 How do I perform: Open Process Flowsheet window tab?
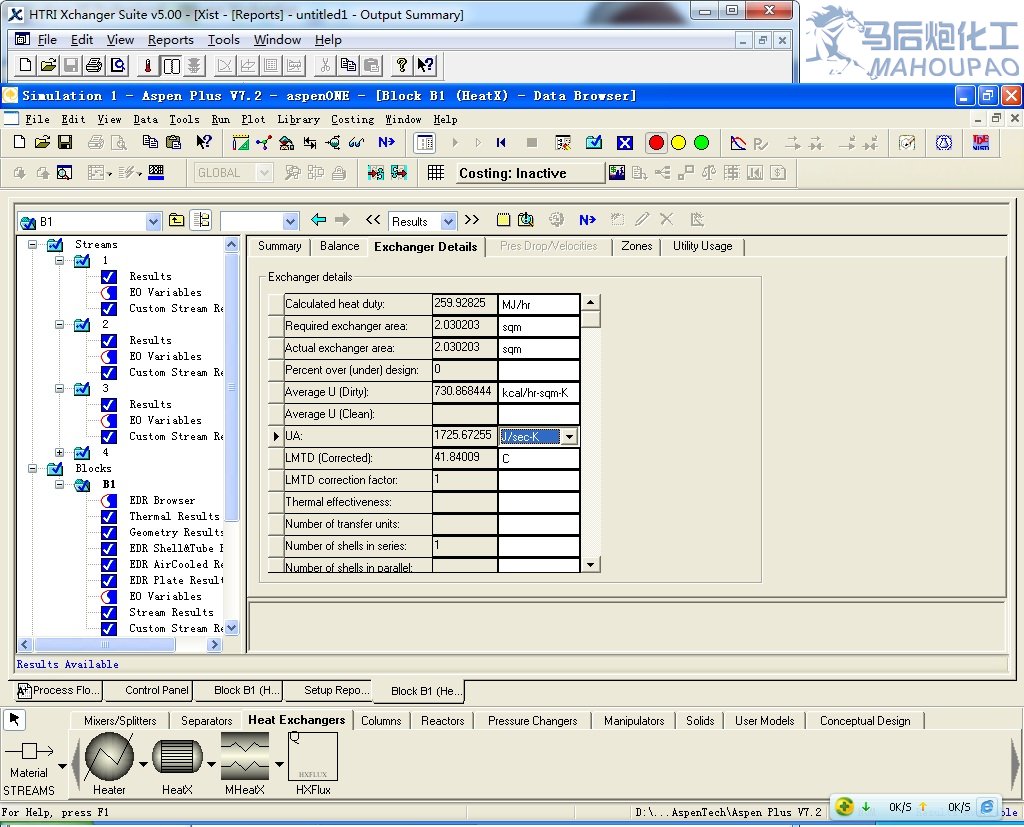[59, 690]
